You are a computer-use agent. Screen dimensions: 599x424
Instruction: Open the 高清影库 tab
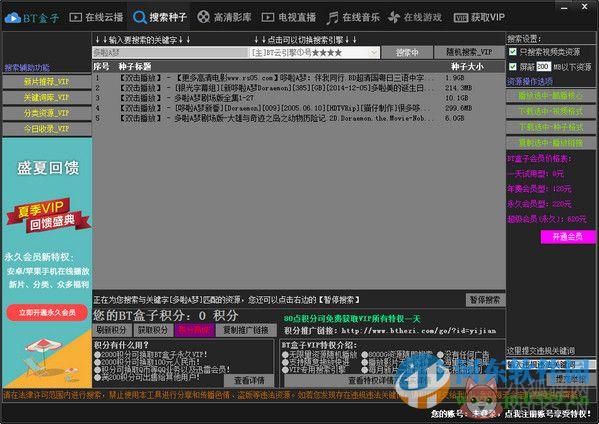[x=224, y=17]
